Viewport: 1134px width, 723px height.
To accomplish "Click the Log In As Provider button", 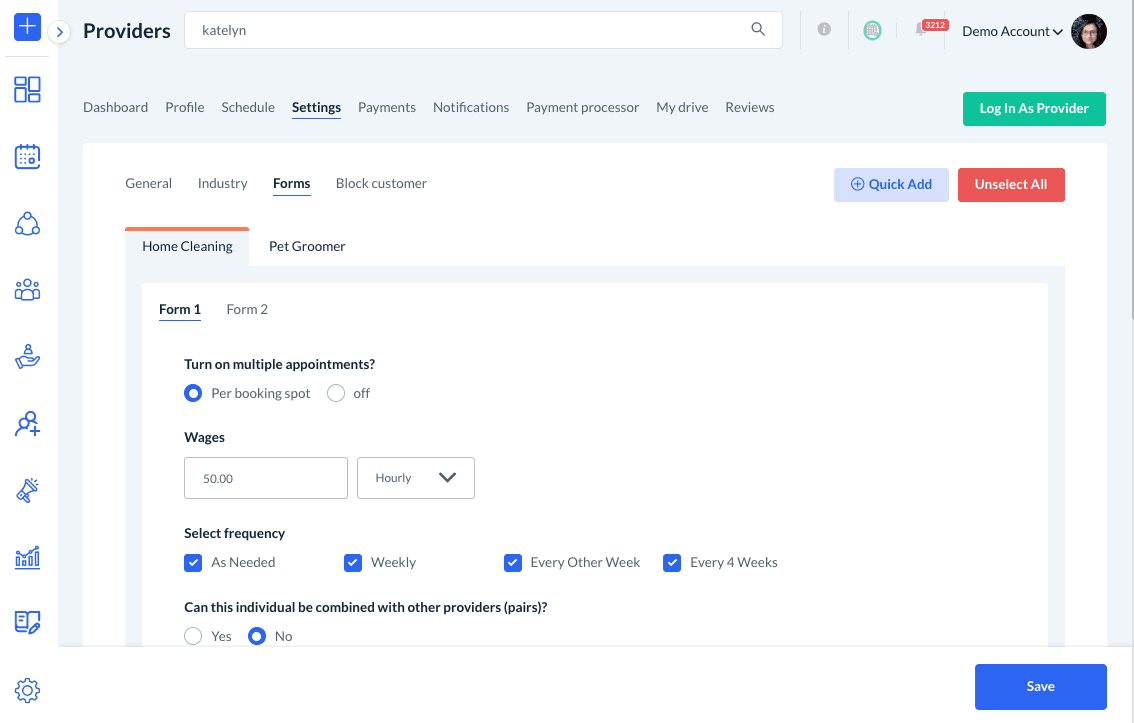I will click(x=1034, y=109).
